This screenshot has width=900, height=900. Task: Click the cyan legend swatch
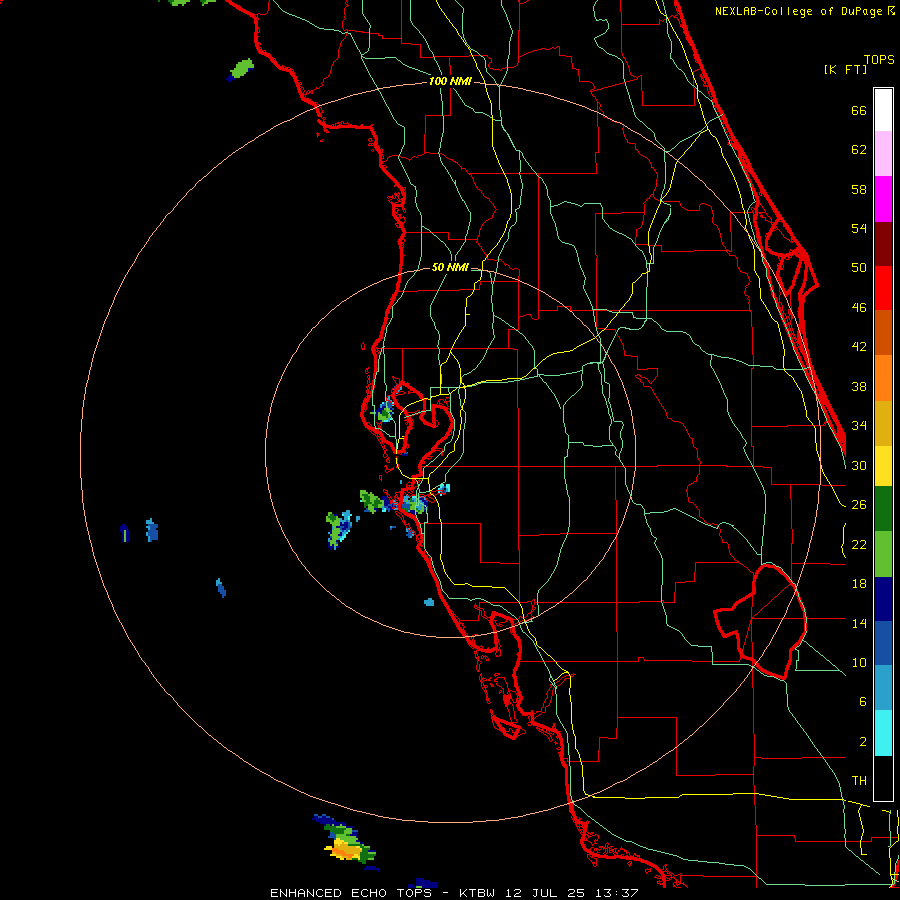click(883, 733)
